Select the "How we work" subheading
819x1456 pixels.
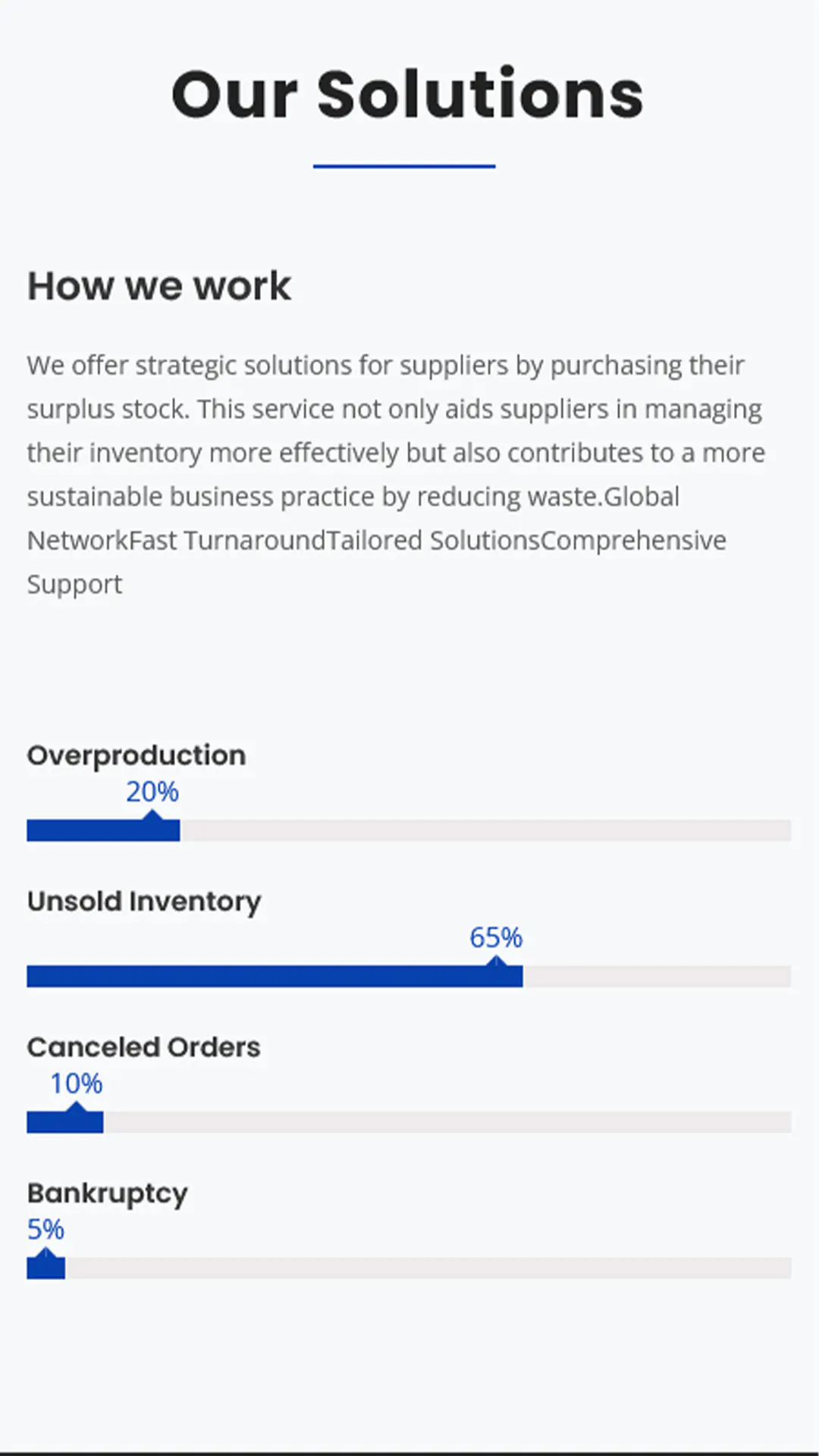pos(159,286)
